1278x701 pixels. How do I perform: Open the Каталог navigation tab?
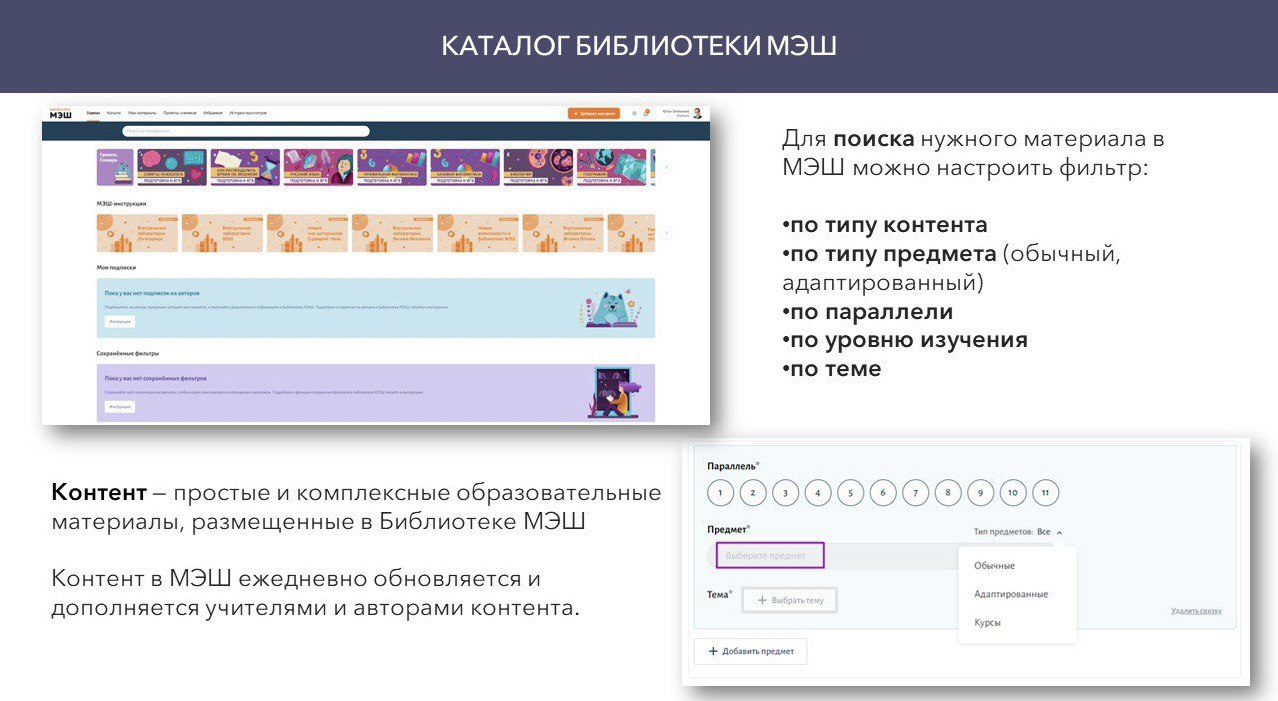tap(114, 113)
